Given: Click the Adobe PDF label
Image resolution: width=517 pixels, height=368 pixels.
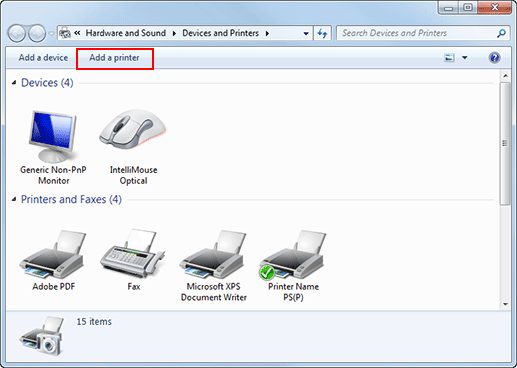Looking at the screenshot, I should [54, 286].
